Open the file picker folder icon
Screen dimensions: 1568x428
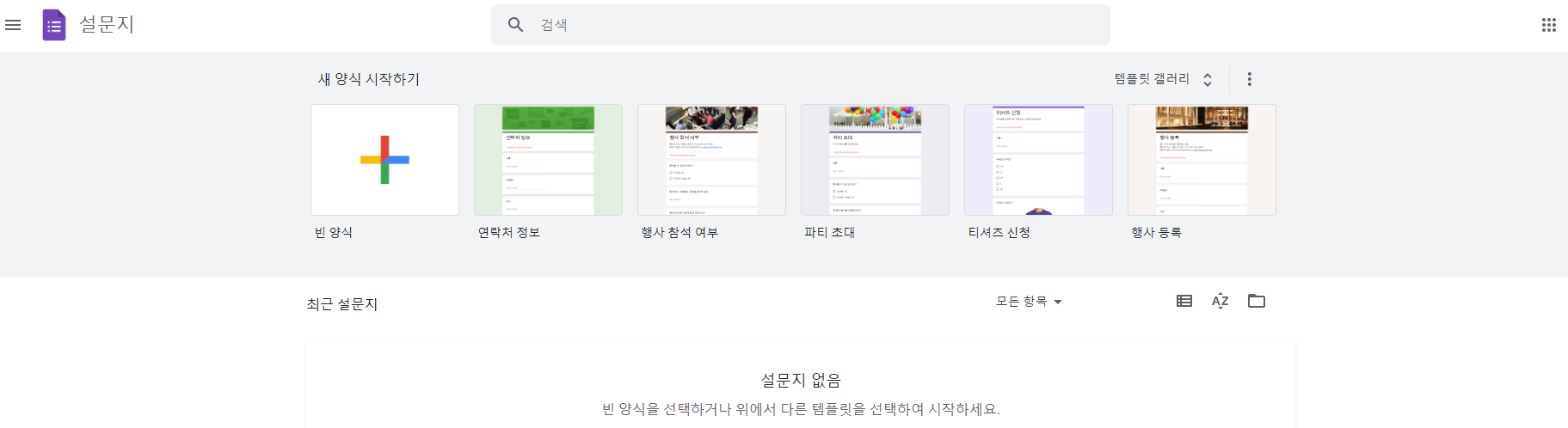point(1257,301)
